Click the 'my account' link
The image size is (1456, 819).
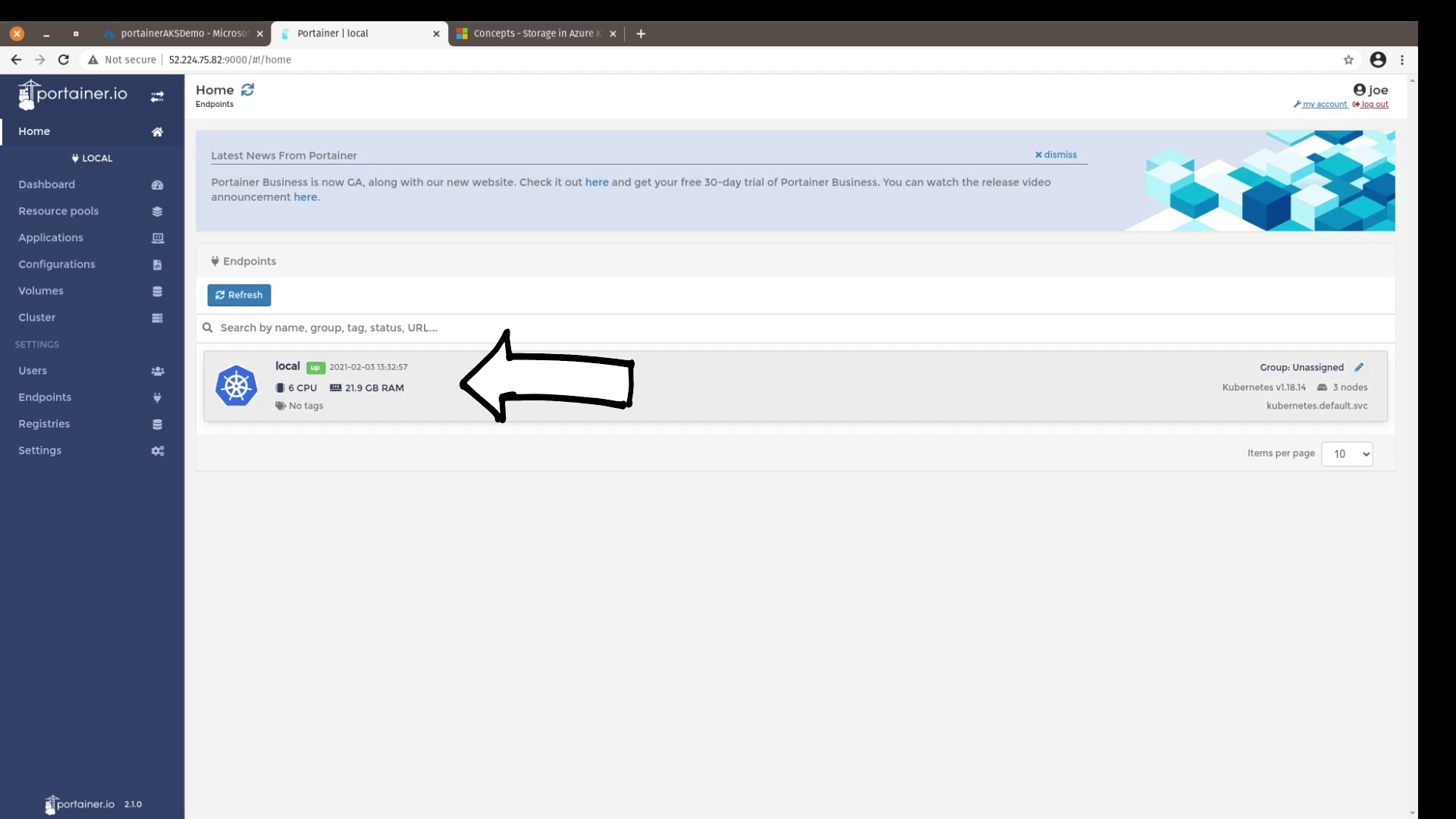tap(1324, 105)
